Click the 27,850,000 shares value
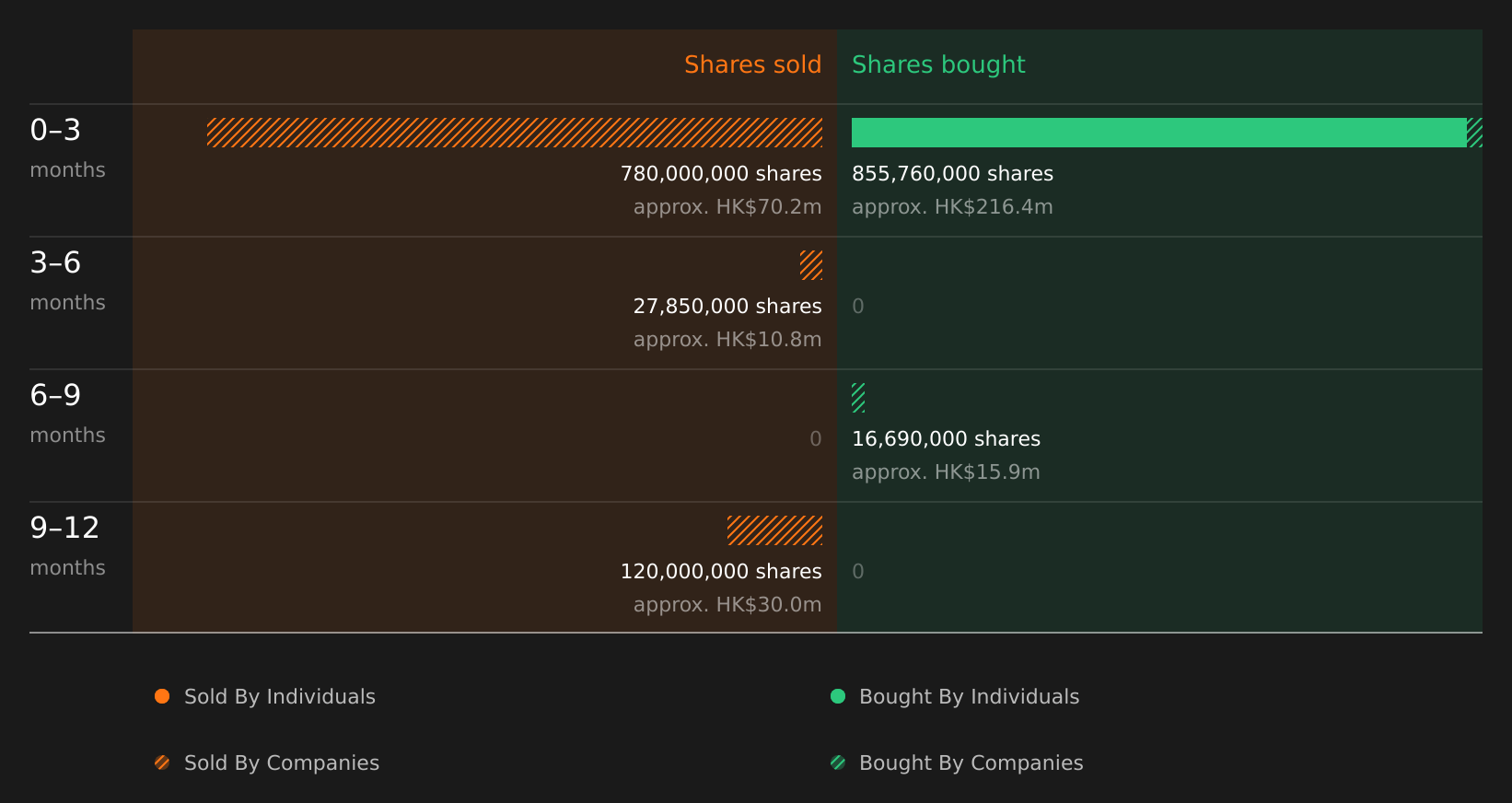The image size is (1512, 803). tap(727, 307)
